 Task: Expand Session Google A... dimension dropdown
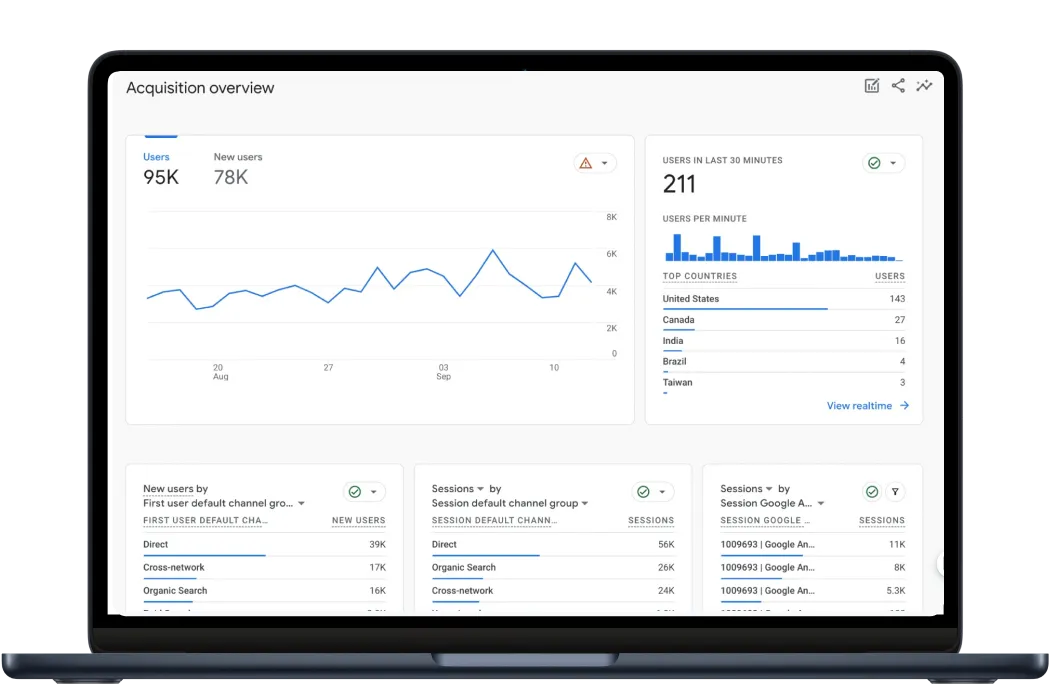(821, 503)
